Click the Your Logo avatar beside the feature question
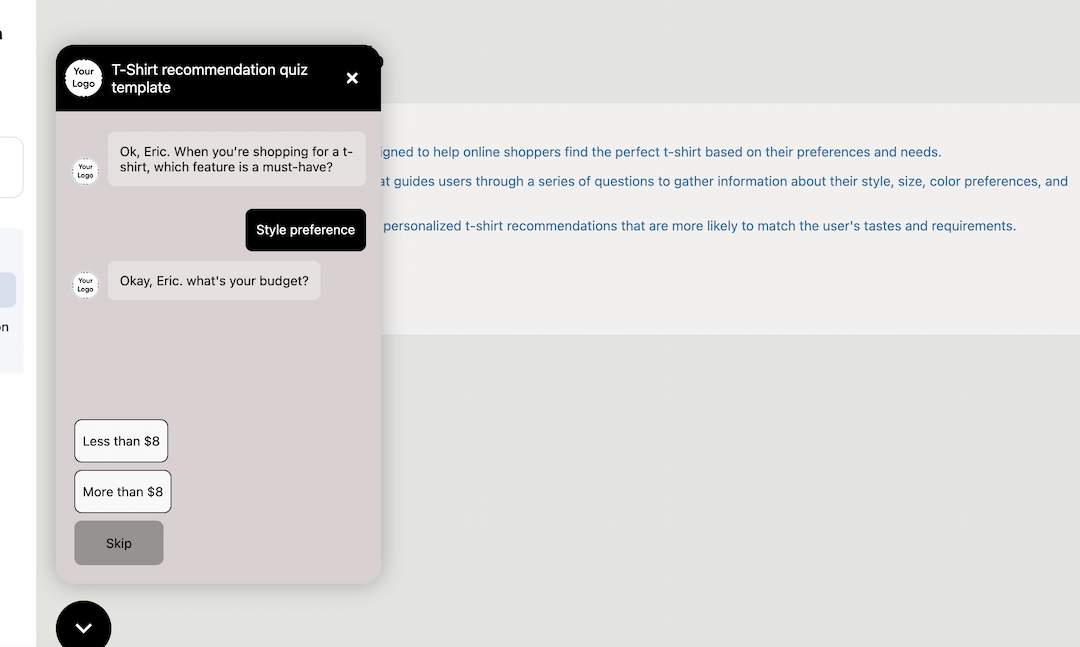Image resolution: width=1080 pixels, height=647 pixels. 85,171
